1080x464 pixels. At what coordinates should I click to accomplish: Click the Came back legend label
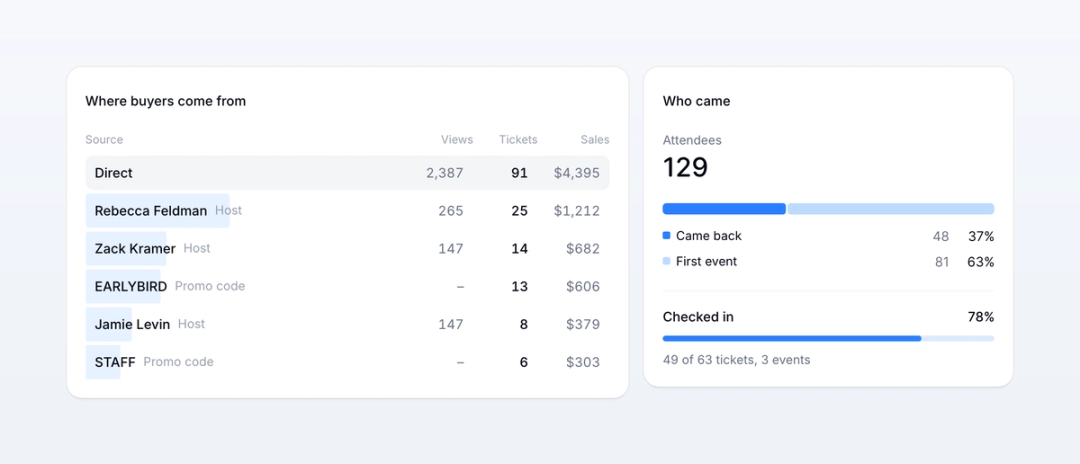pyautogui.click(x=709, y=235)
